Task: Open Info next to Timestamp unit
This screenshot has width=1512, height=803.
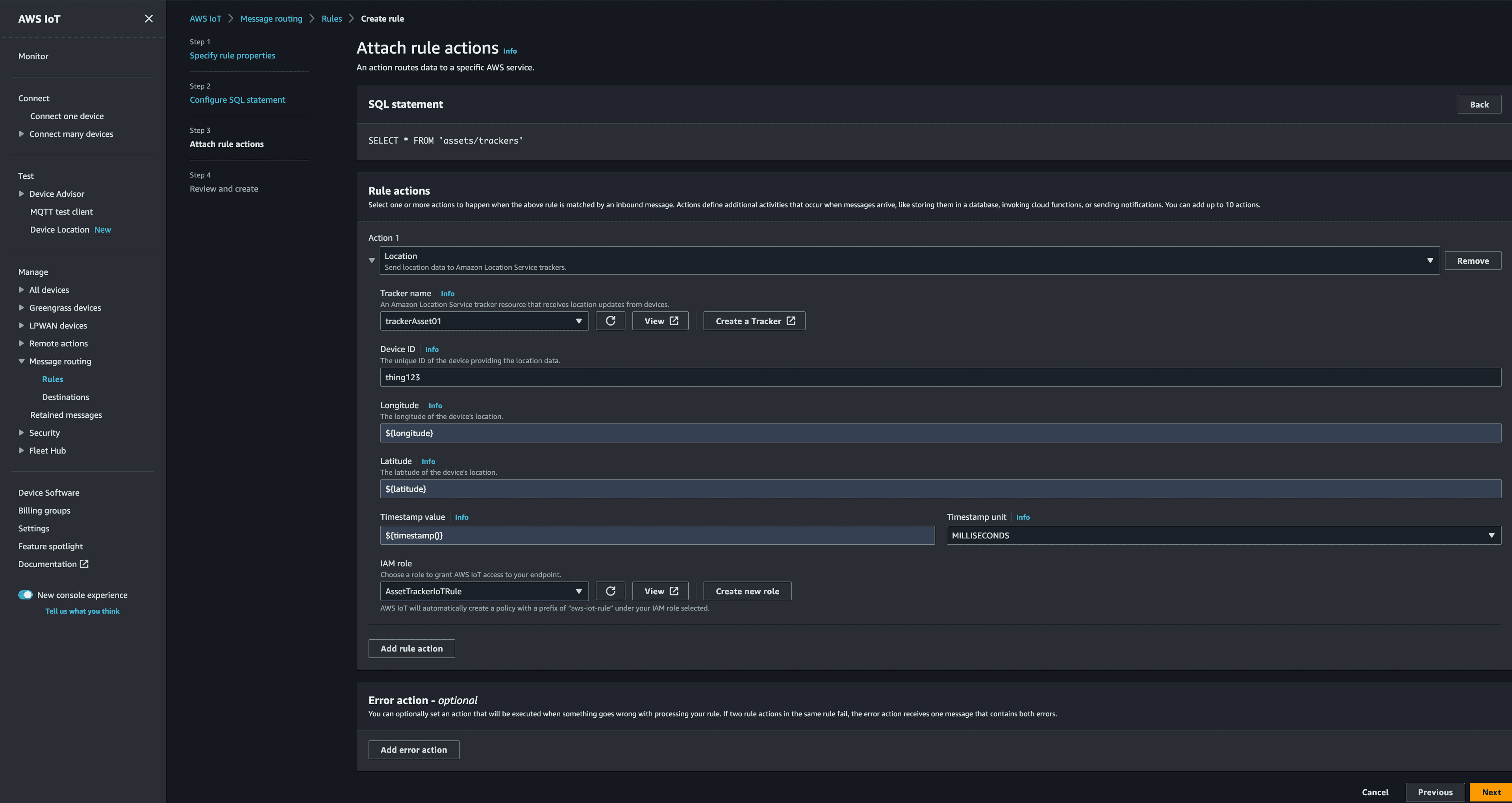Action: 1023,517
